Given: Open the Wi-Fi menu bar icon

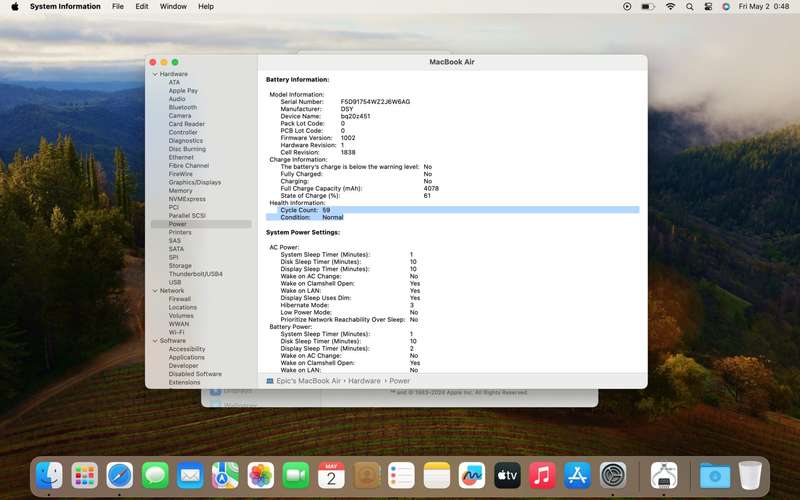Looking at the screenshot, I should pos(670,7).
